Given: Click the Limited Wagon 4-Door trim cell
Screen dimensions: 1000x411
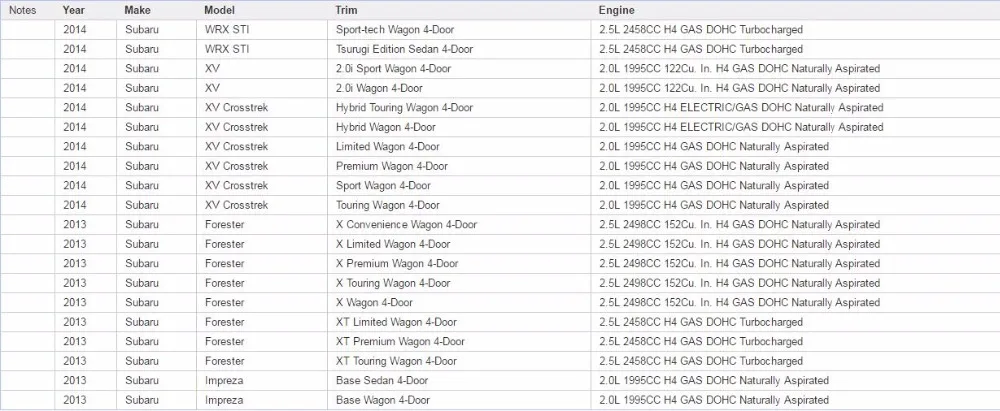Looking at the screenshot, I should click(460, 147).
